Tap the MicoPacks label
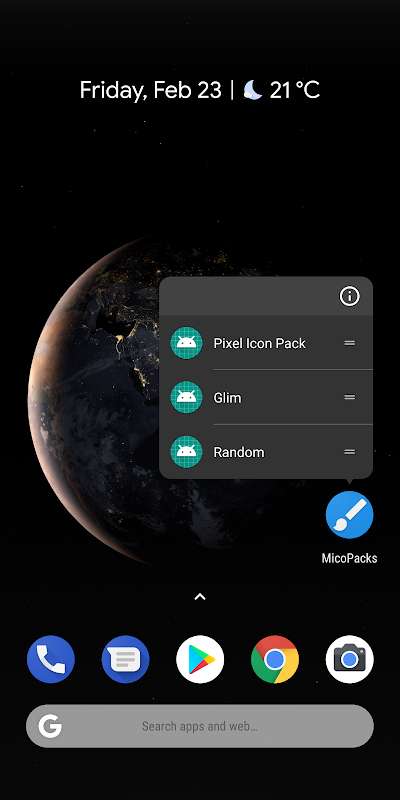400x800 pixels. point(349,558)
